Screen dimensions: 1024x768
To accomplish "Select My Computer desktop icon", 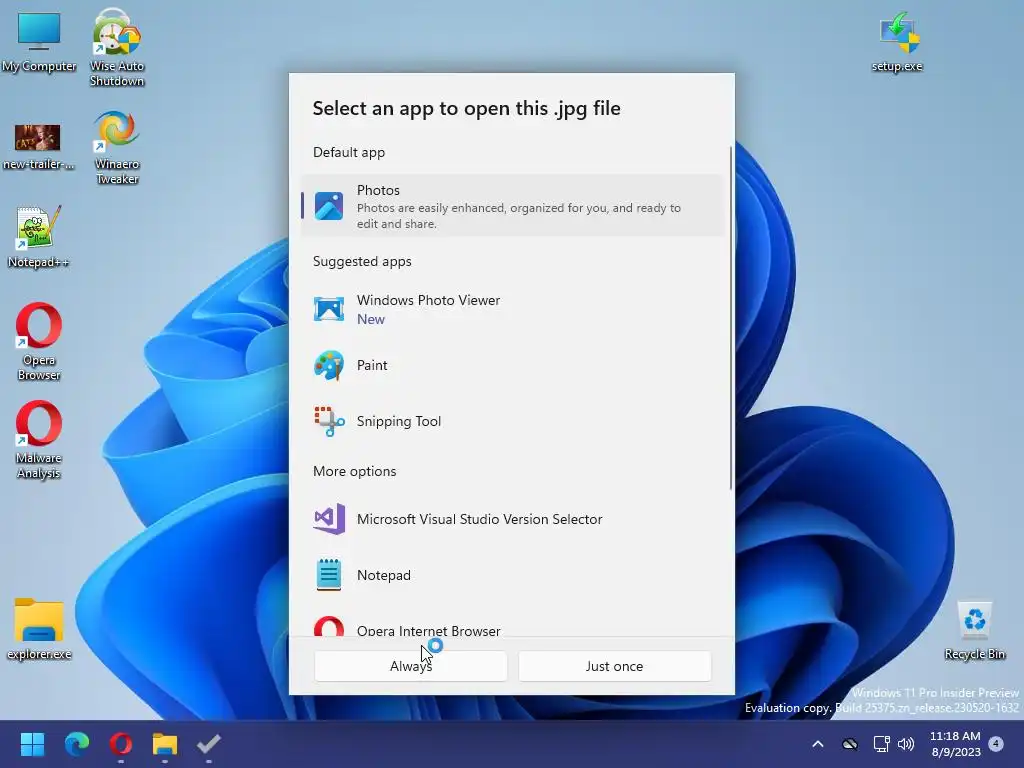I will click(39, 43).
